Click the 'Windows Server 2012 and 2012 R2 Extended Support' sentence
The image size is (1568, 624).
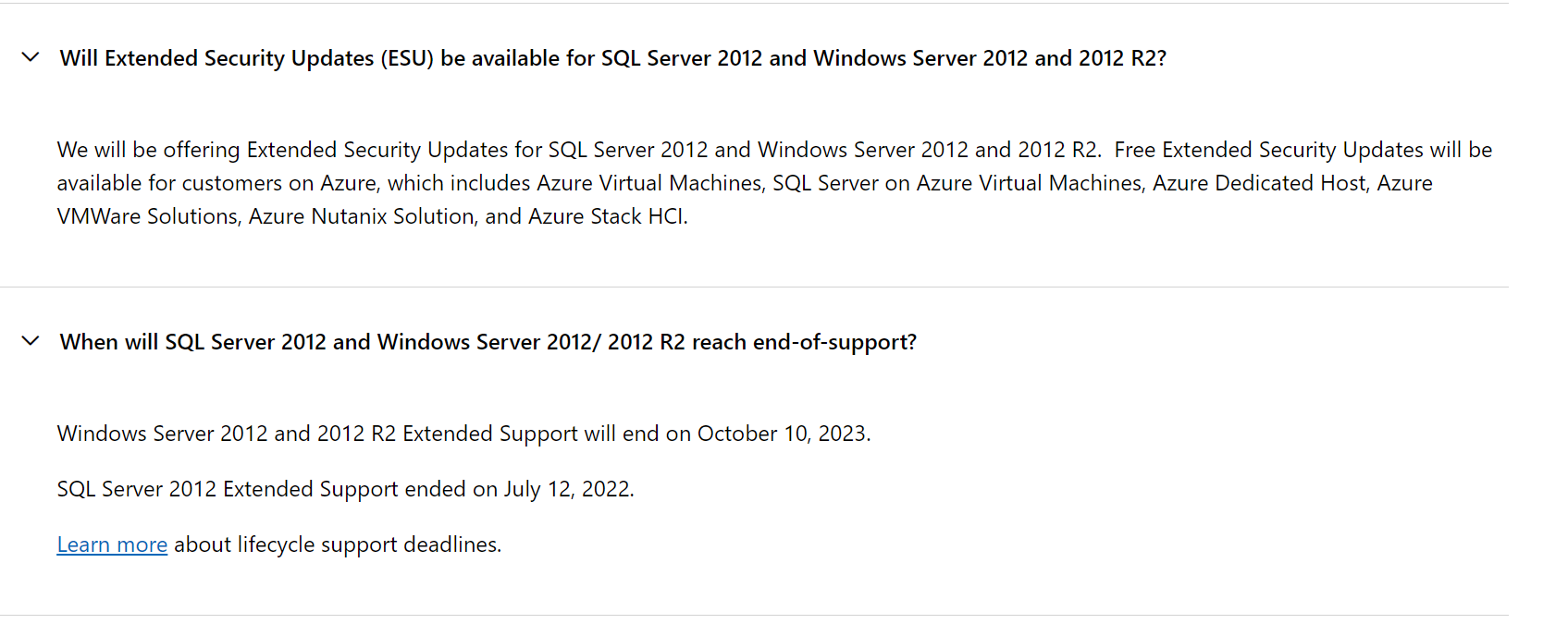463,434
